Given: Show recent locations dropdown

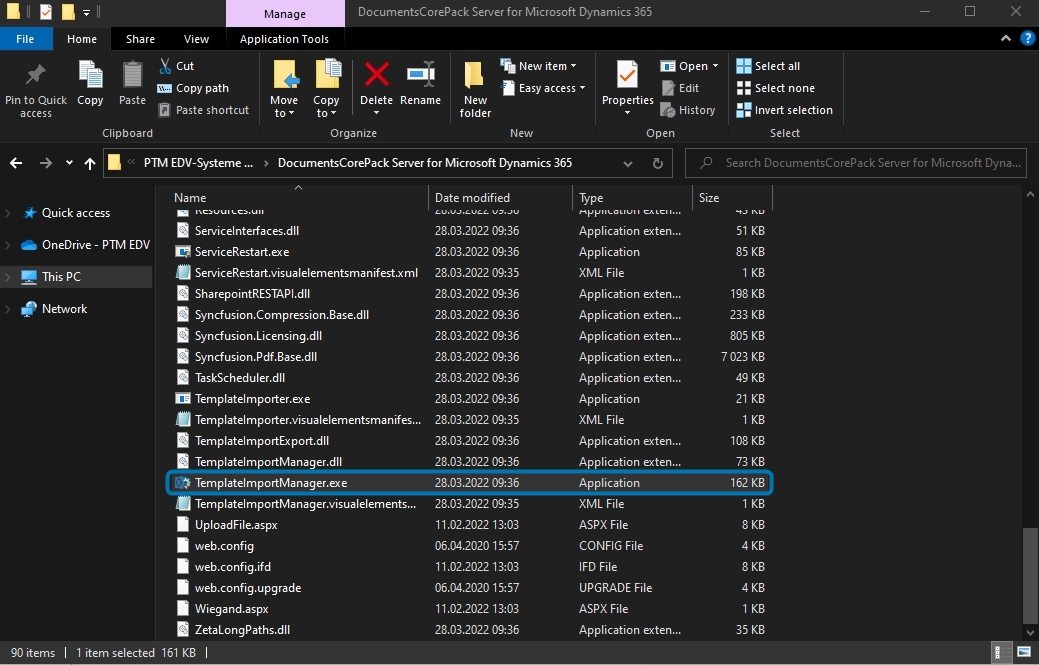Looking at the screenshot, I should point(69,163).
